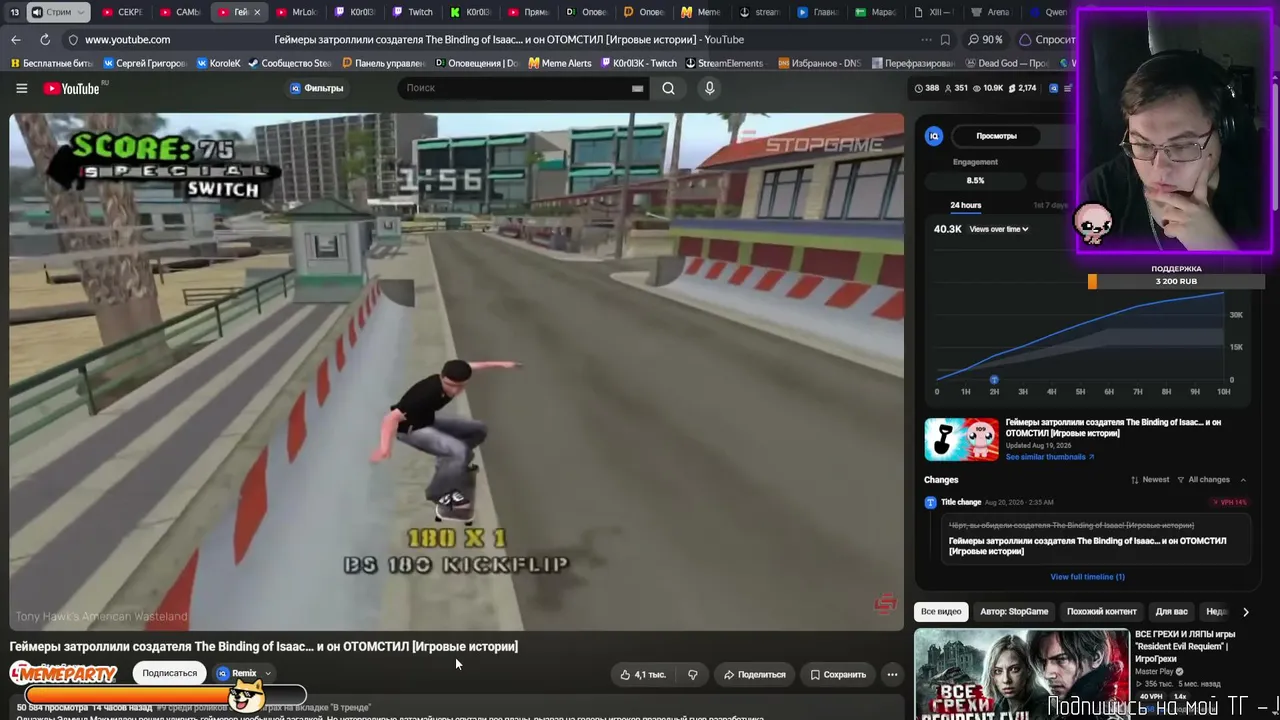The height and width of the screenshot is (720, 1280).
Task: Select the Все видео chip
Action: pos(941,612)
